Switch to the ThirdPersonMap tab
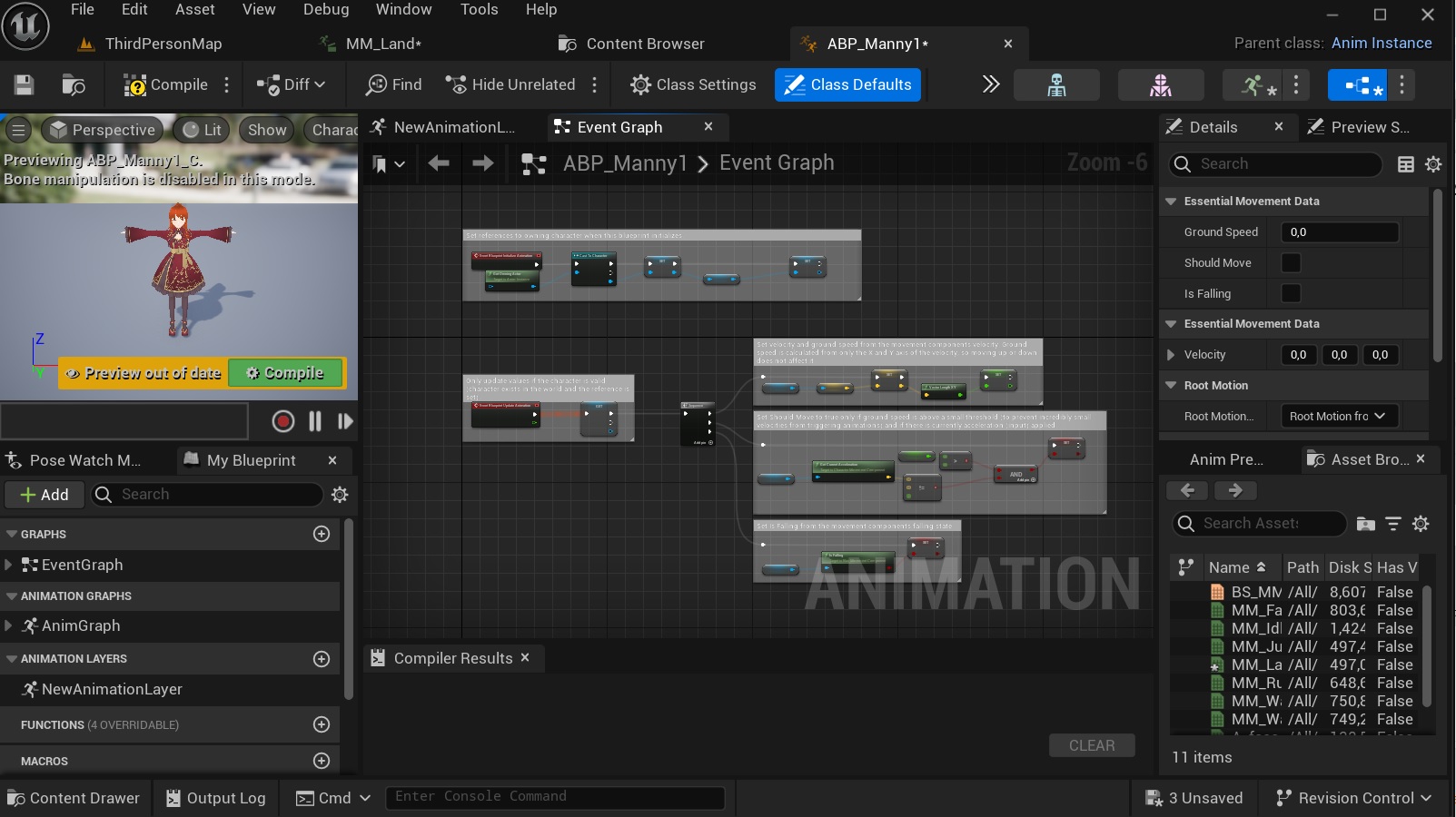The width and height of the screenshot is (1456, 817). pos(163,44)
